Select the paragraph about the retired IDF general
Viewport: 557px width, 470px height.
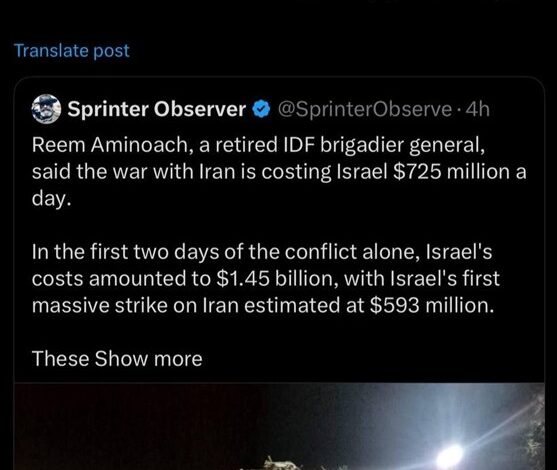(279, 172)
